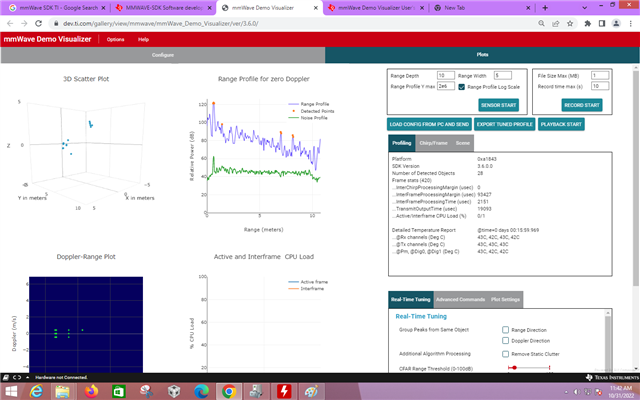Click the connection toggle icon in status bar
Screen dimensions: 640x400
tap(17, 377)
